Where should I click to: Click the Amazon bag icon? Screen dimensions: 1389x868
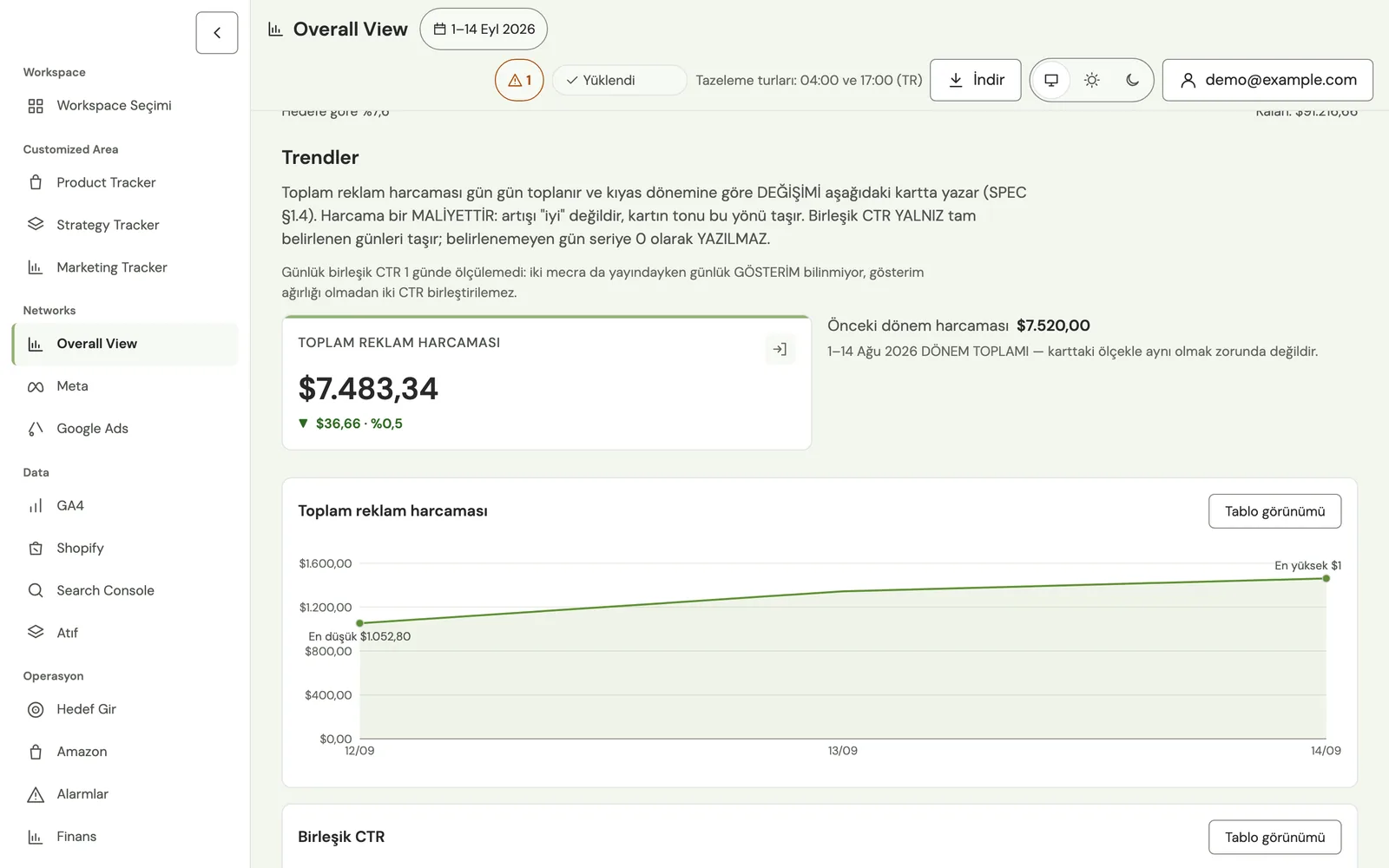(36, 752)
